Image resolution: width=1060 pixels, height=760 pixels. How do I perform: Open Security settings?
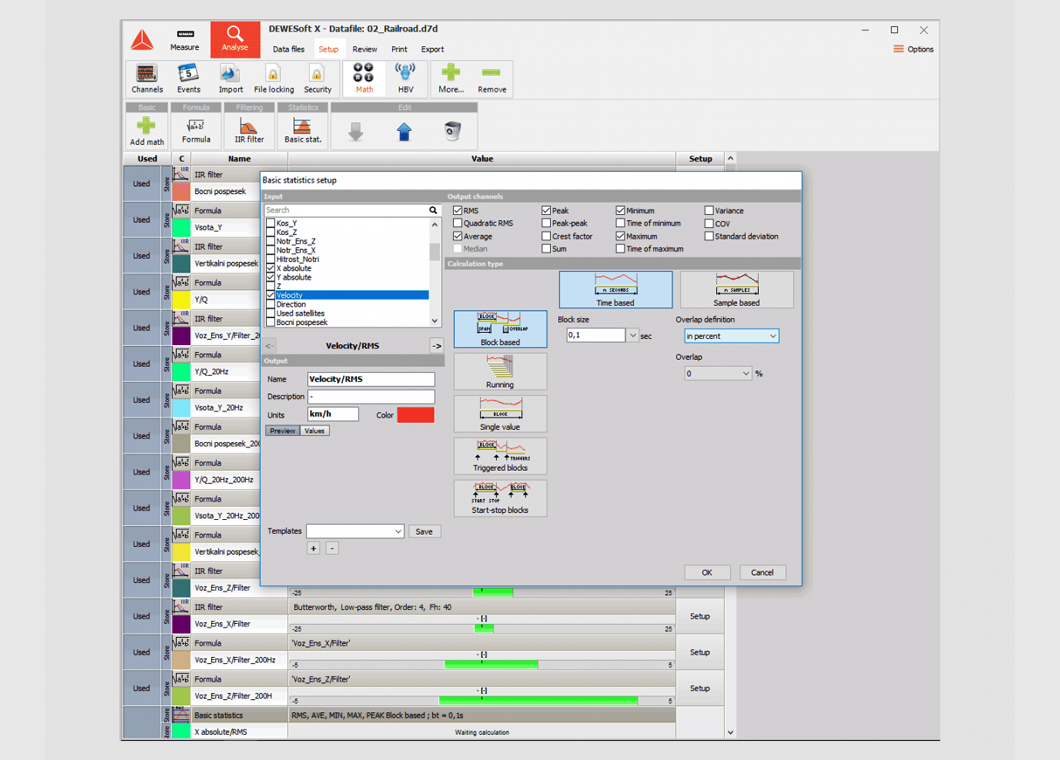(x=317, y=78)
